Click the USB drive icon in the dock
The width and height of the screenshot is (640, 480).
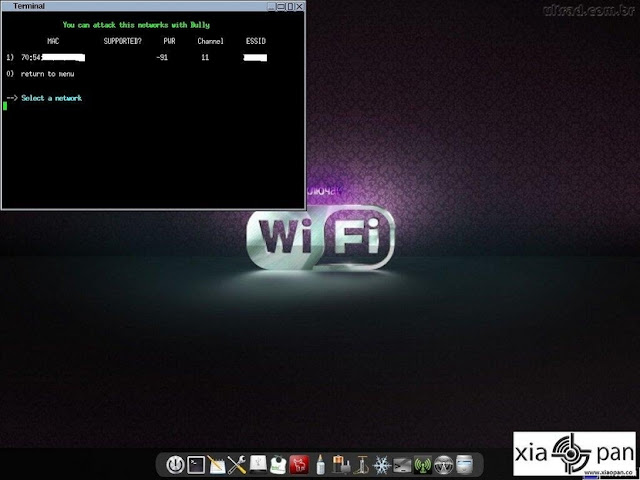[258, 464]
